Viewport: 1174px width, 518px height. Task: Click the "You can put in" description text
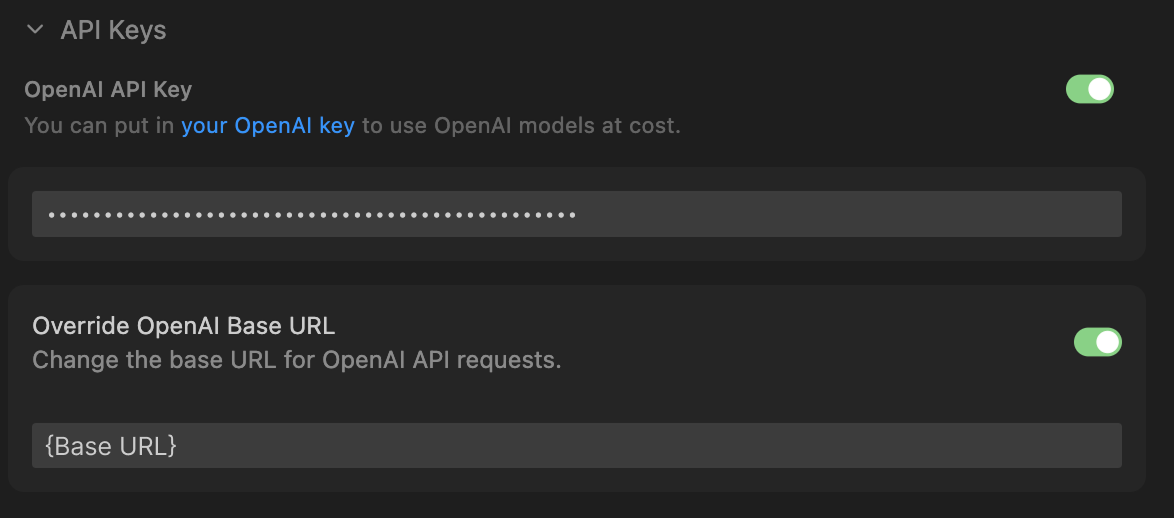(100, 126)
